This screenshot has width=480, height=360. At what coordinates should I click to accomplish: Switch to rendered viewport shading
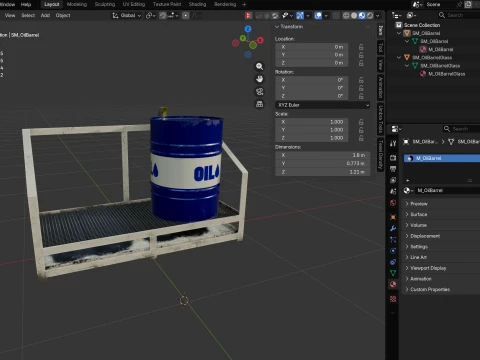click(x=370, y=15)
